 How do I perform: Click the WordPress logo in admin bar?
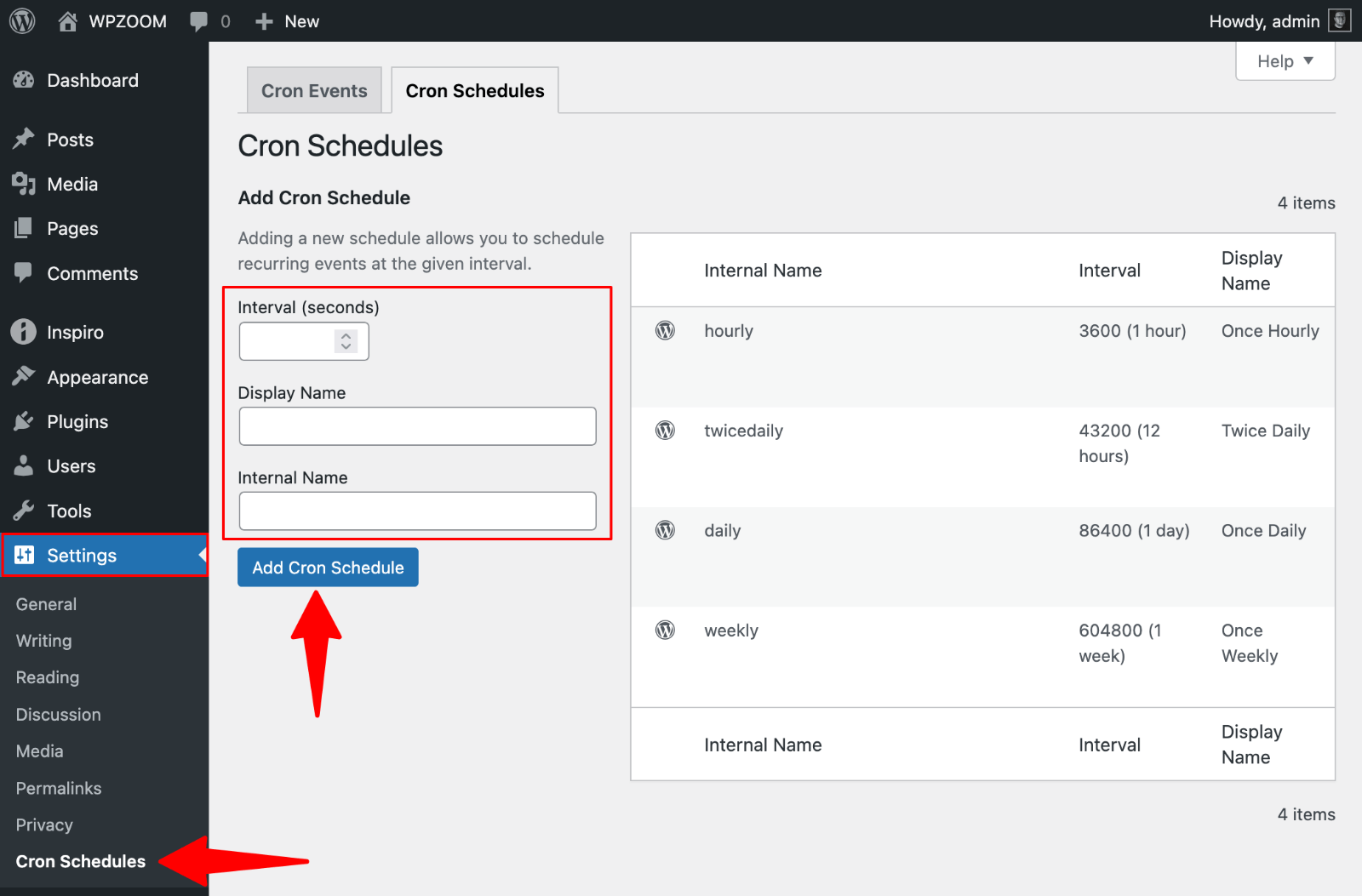pos(22,20)
